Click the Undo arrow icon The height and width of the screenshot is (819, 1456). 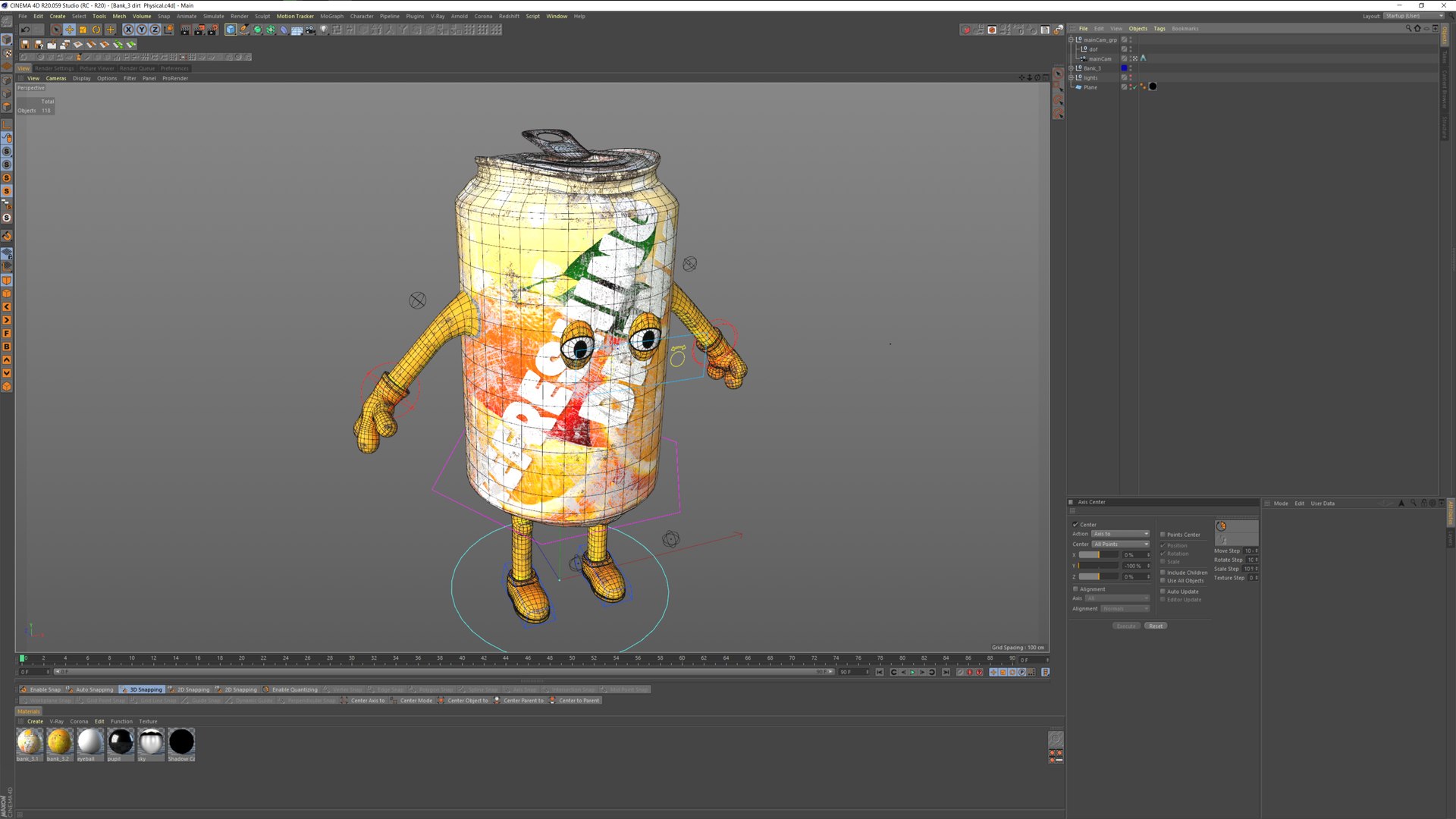click(x=25, y=30)
